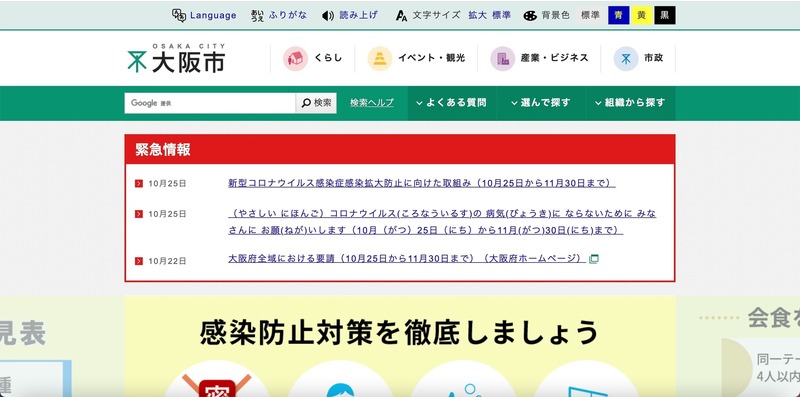Click the Language globe icon

point(179,15)
